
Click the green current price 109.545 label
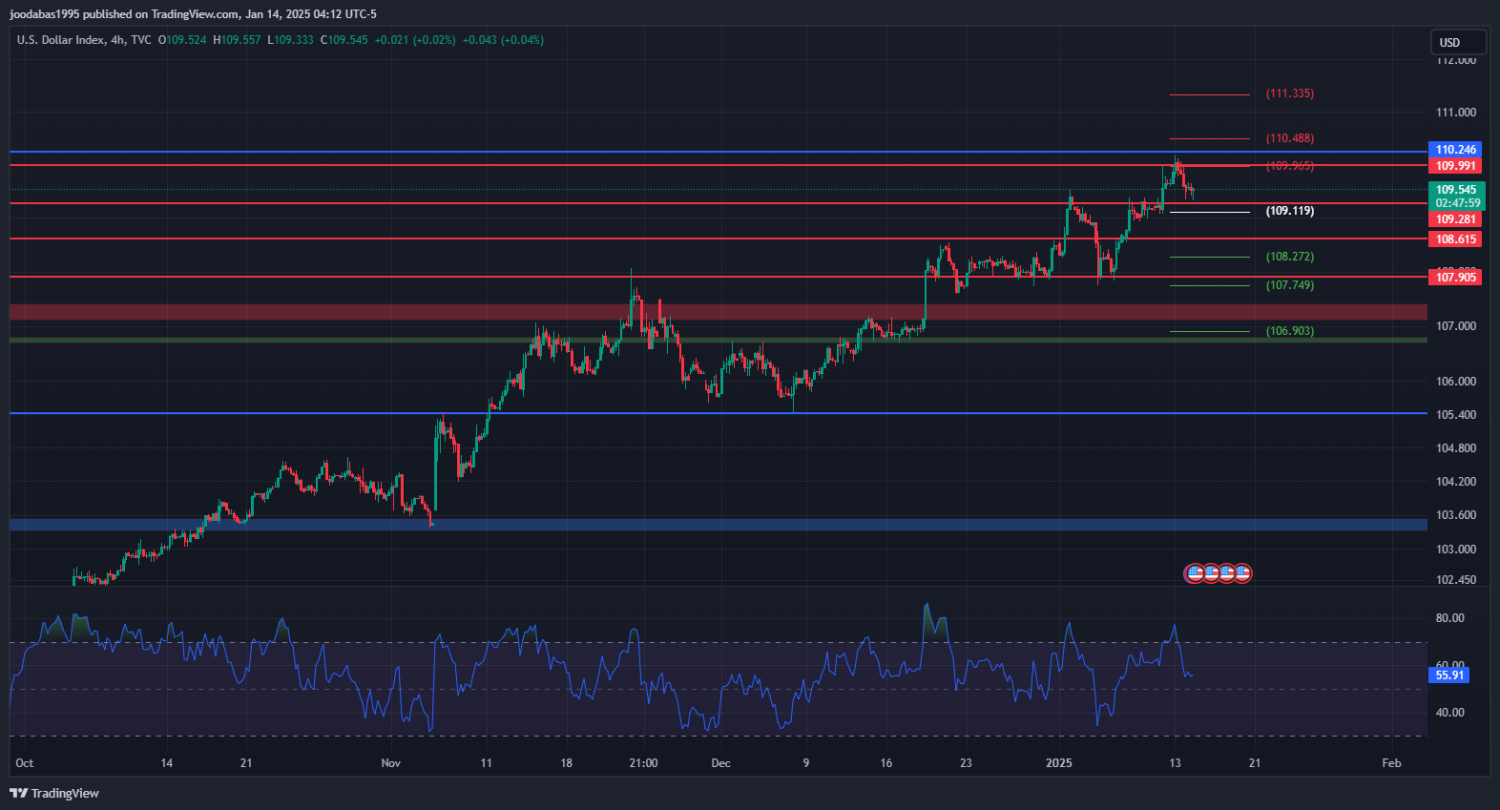click(1457, 189)
